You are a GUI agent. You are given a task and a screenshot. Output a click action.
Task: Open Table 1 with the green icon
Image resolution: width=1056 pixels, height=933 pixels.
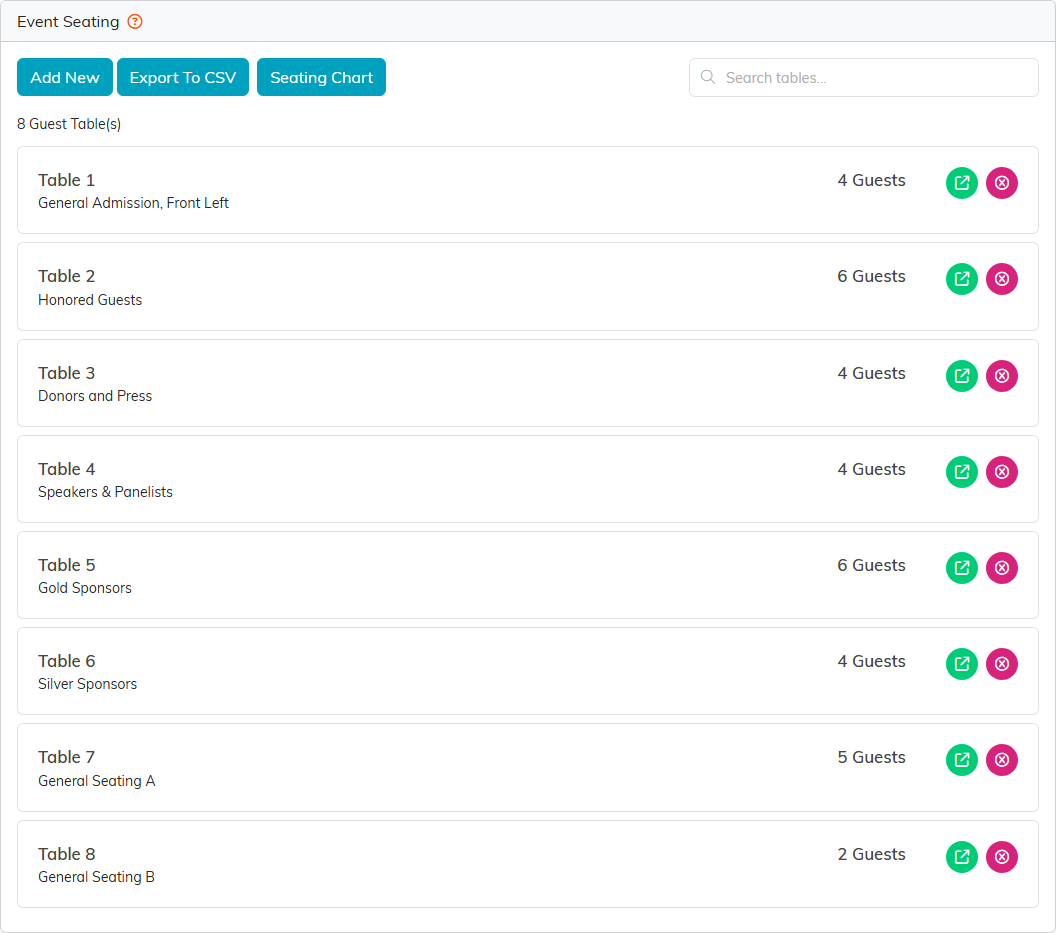click(962, 183)
